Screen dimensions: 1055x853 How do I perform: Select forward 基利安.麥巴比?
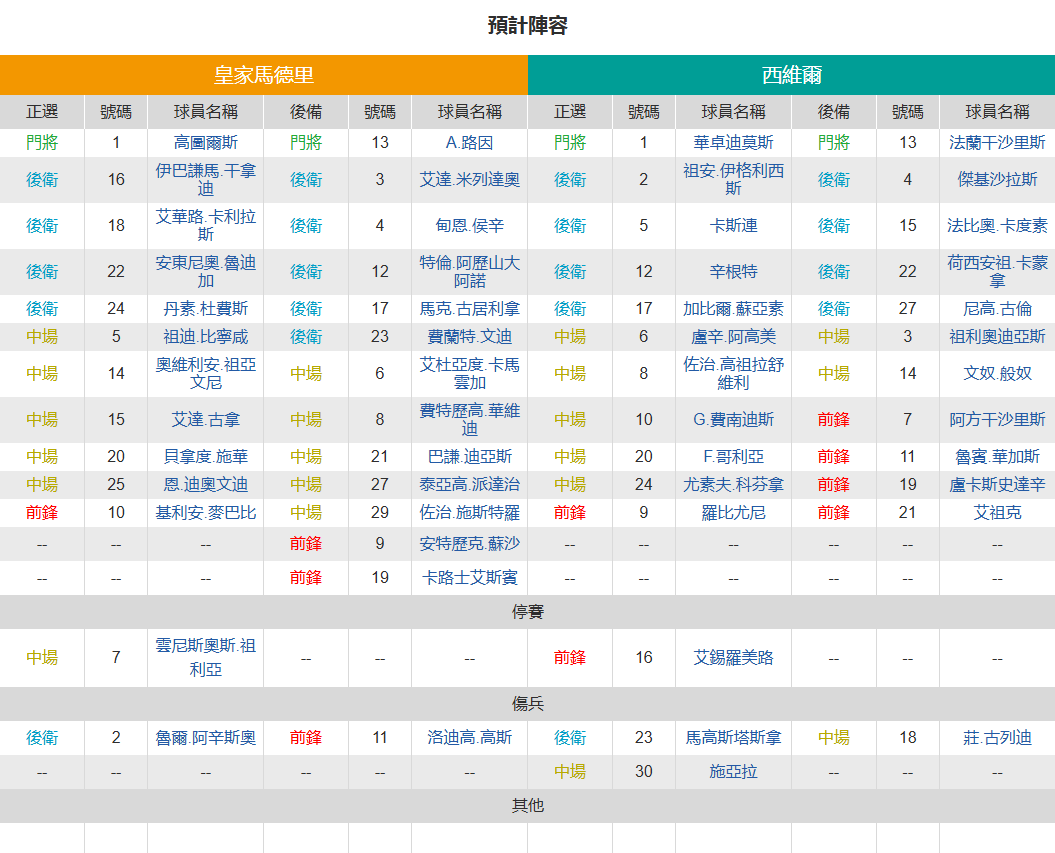click(x=205, y=513)
